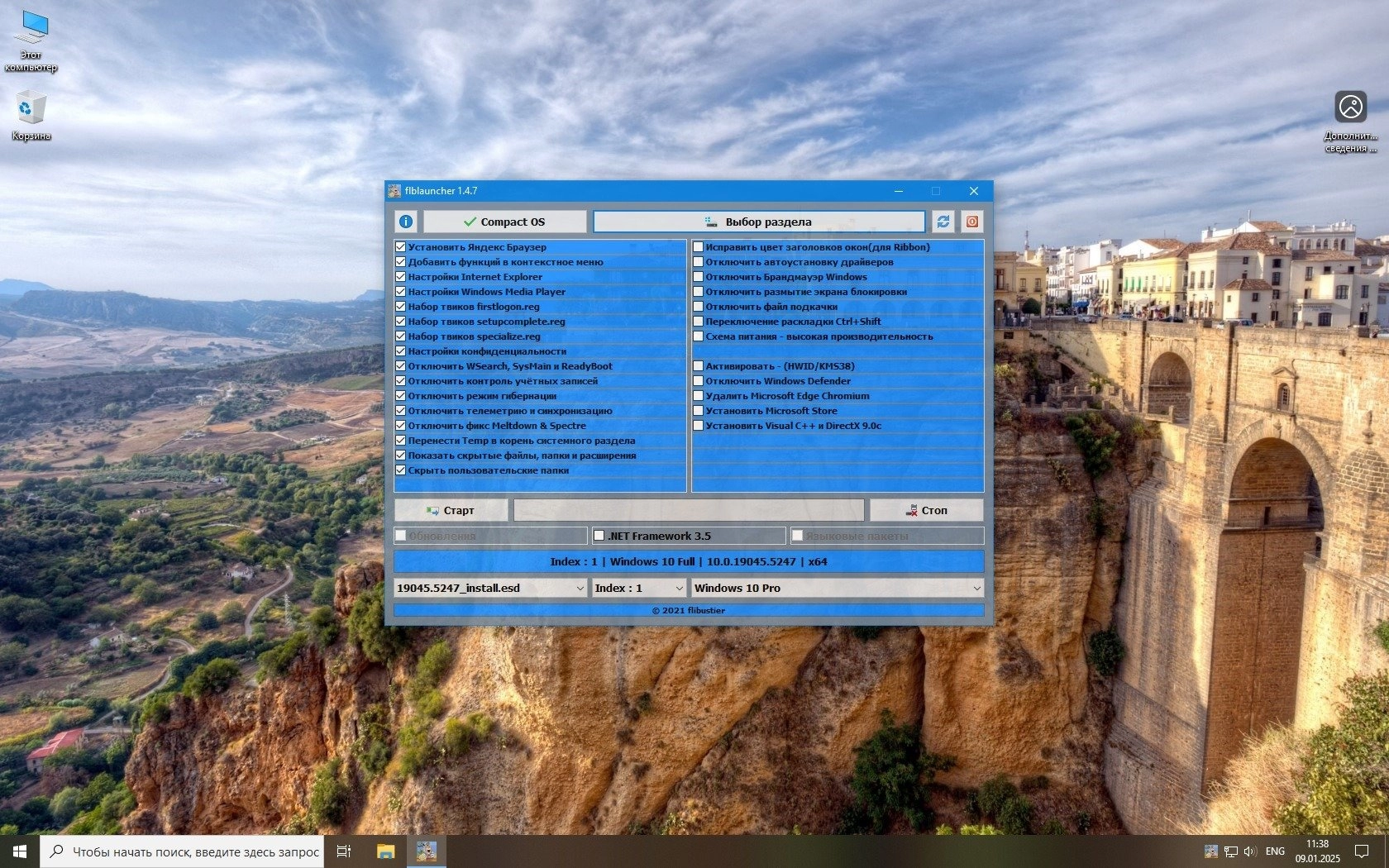This screenshot has height=868, width=1389.
Task: Uncheck 'Настройки конфиденциальности'
Action: pyautogui.click(x=401, y=351)
